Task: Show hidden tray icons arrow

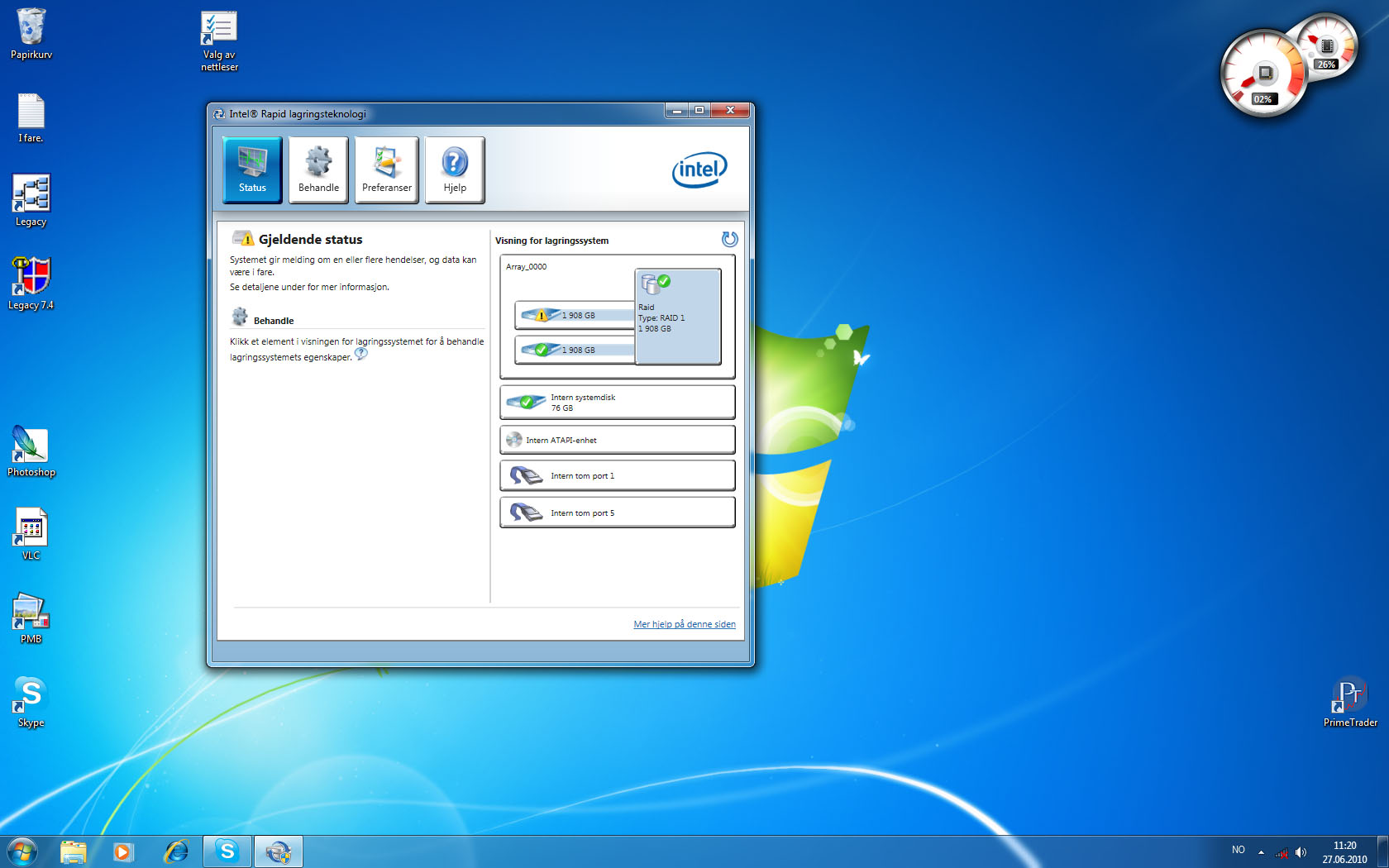Action: [x=1261, y=851]
